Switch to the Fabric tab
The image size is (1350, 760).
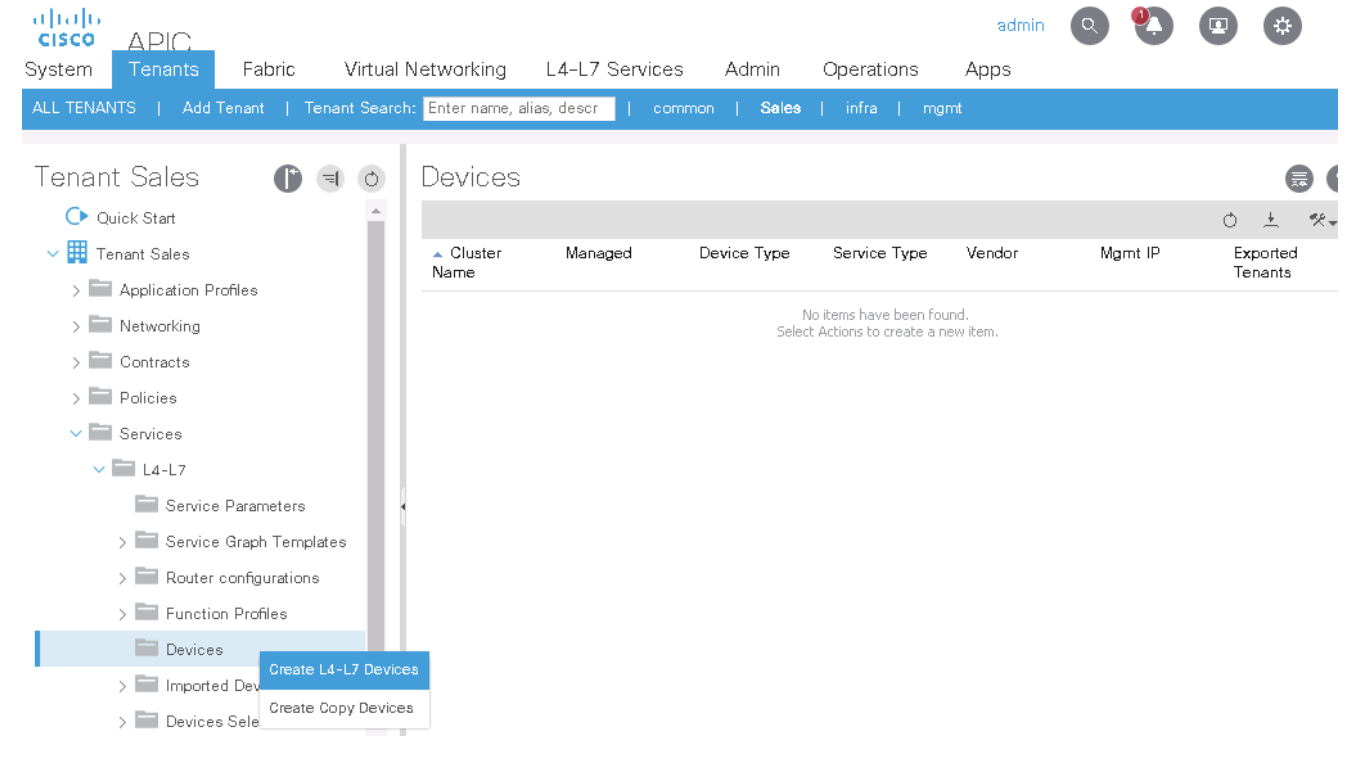(x=268, y=69)
